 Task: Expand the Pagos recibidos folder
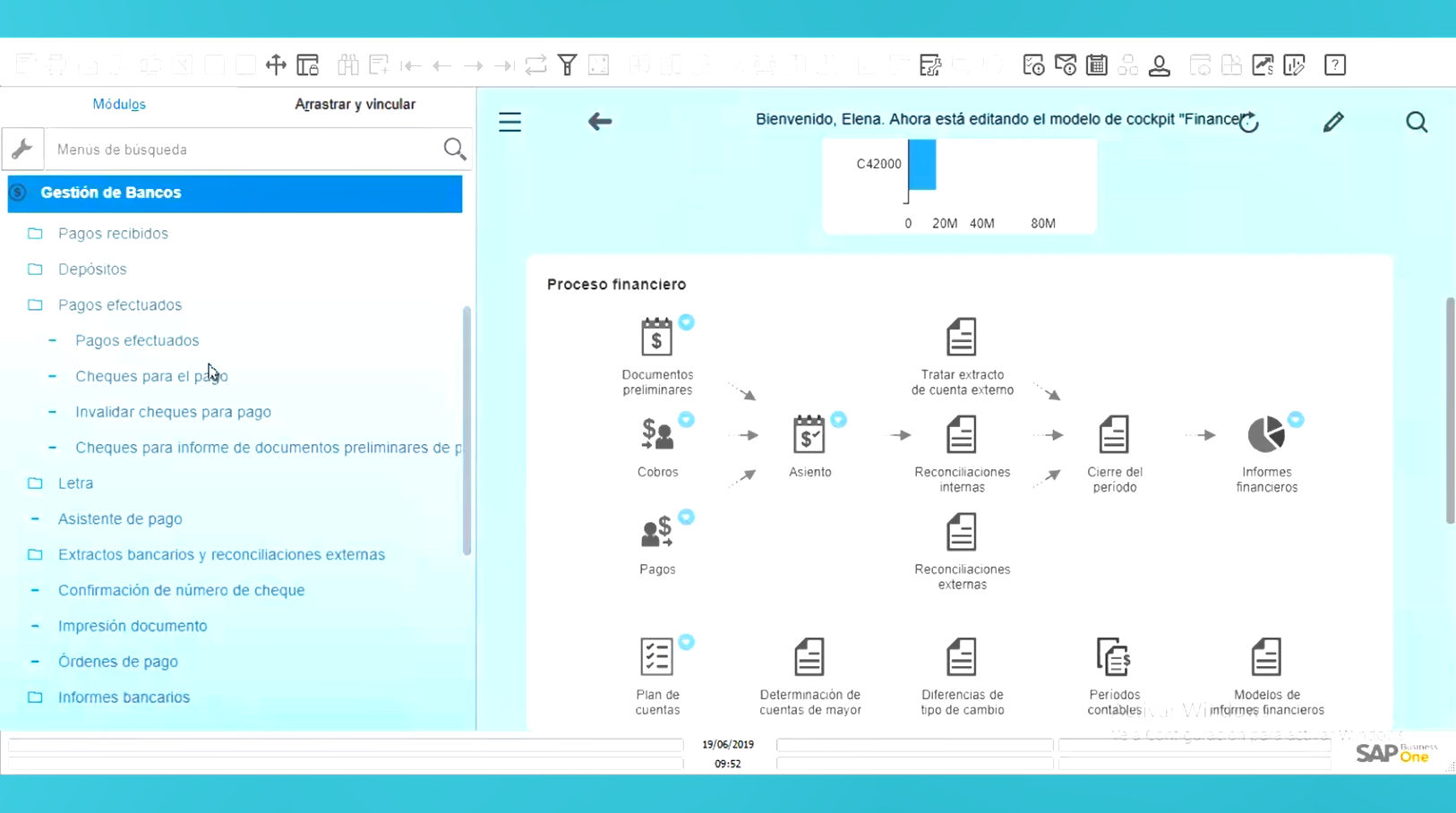click(35, 234)
